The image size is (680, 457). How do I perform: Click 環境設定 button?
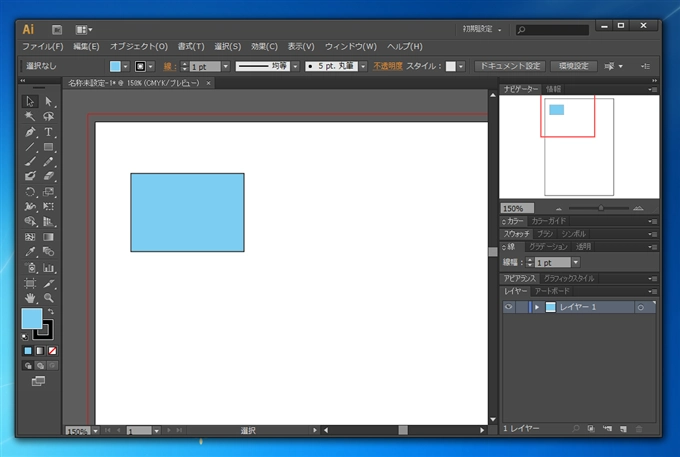573,66
